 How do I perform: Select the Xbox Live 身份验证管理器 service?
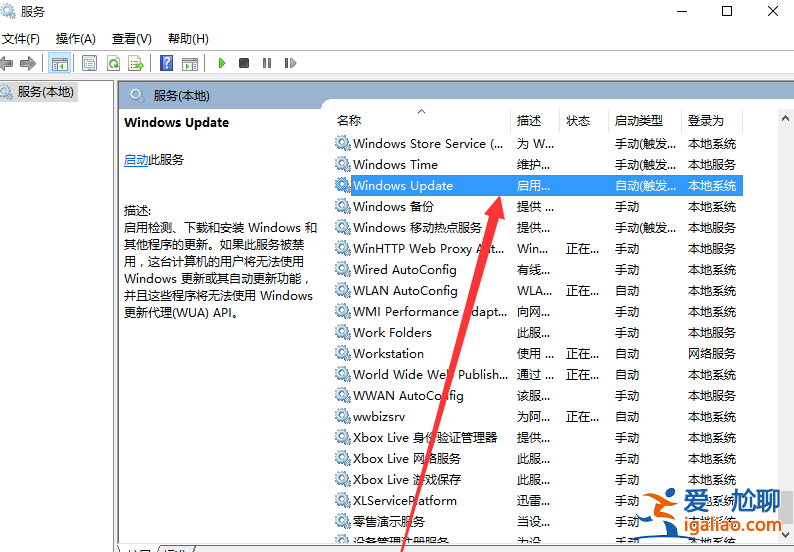[x=538, y=438]
